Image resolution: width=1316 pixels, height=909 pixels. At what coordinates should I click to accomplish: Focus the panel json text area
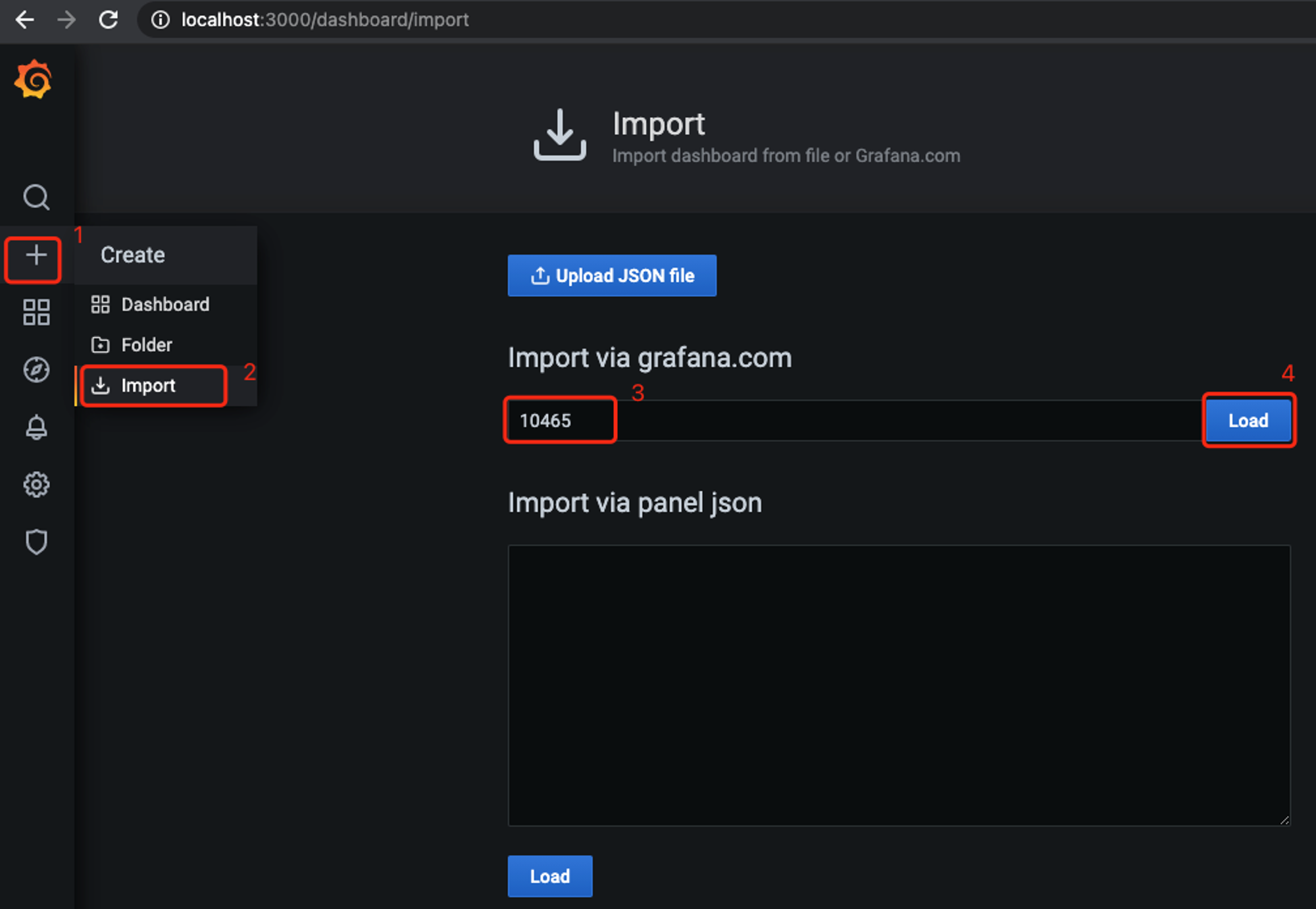coord(899,685)
